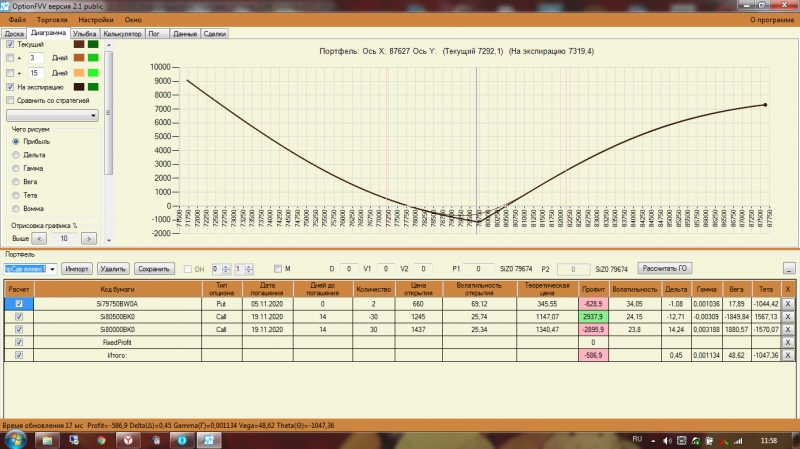Screen dimensions: 800x449
Task: Enable the '+15 Дней' curve checkbox
Action: (10, 73)
